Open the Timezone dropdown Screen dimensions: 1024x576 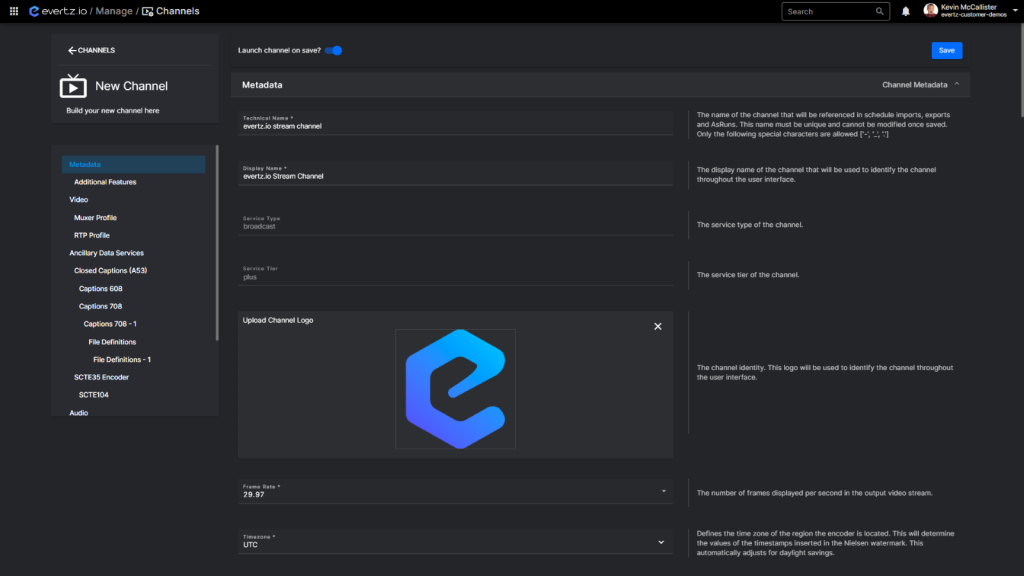point(660,541)
